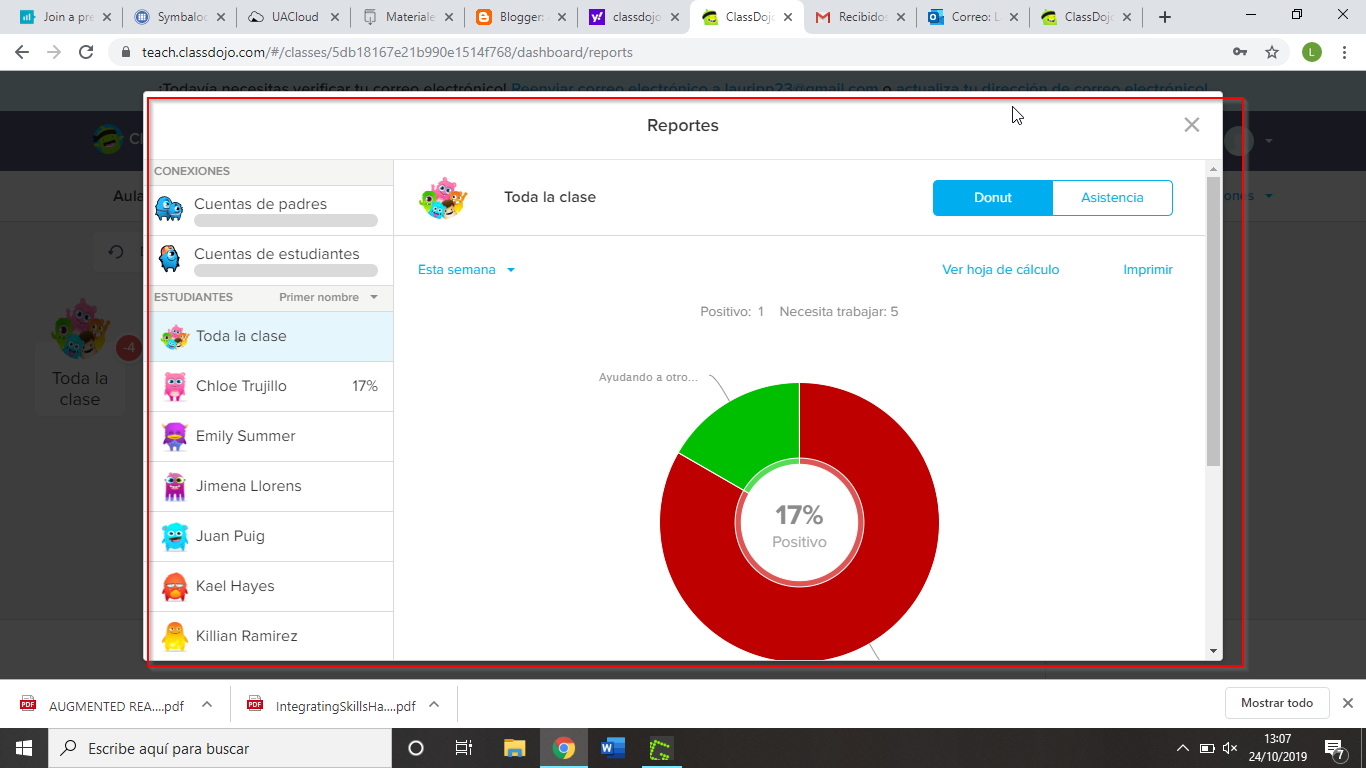Open the Esta semana time range dropdown
This screenshot has width=1366, height=768.
[466, 269]
